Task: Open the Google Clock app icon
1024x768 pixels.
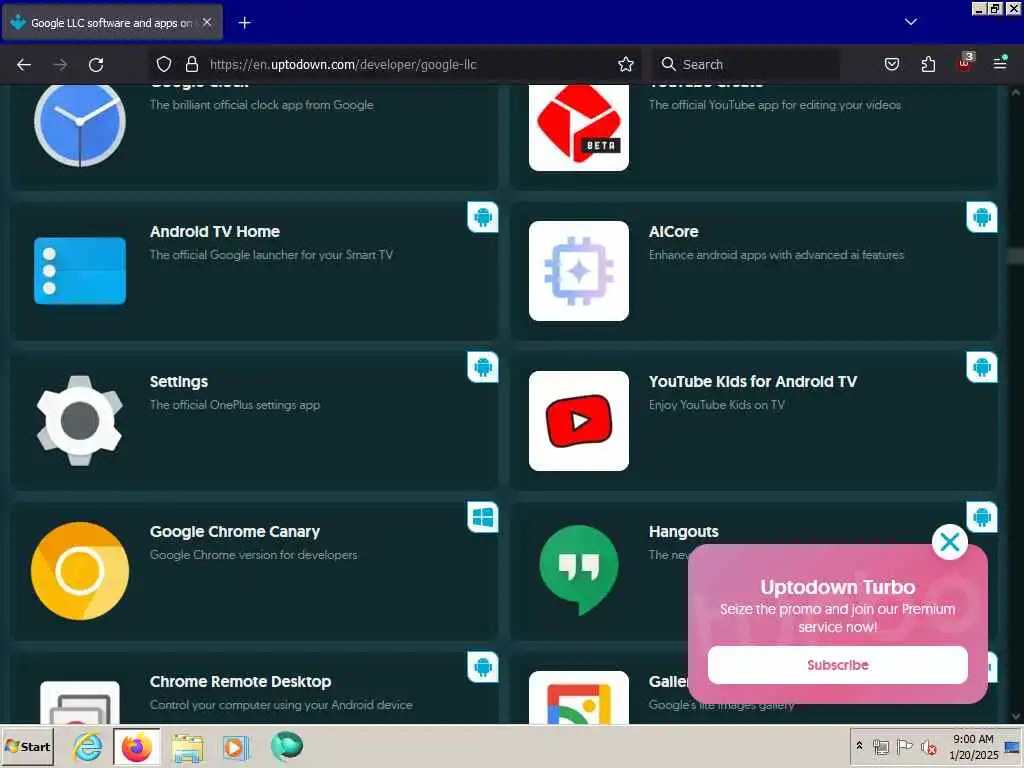Action: [x=80, y=124]
